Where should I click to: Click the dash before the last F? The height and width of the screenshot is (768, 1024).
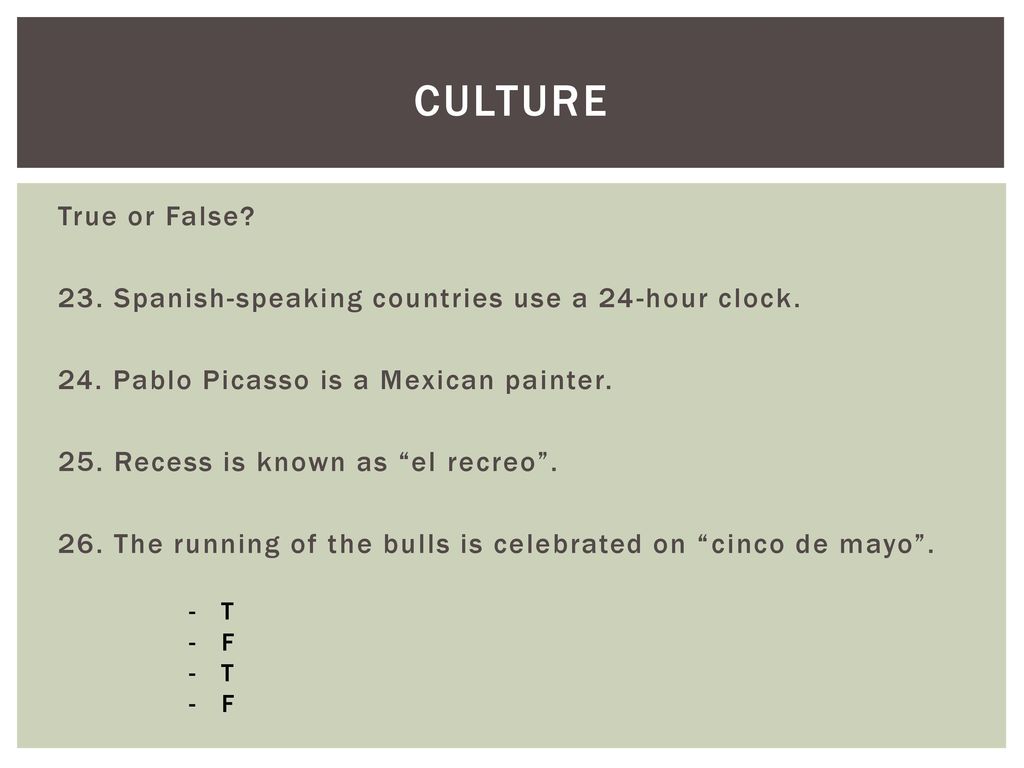pos(192,705)
